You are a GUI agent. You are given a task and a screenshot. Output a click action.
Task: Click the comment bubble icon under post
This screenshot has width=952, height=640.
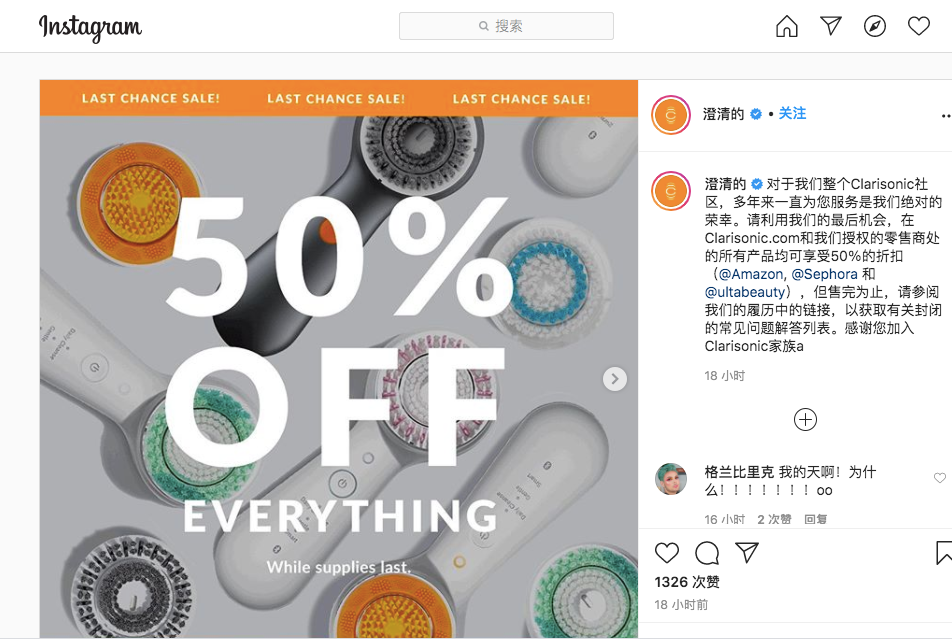[707, 553]
